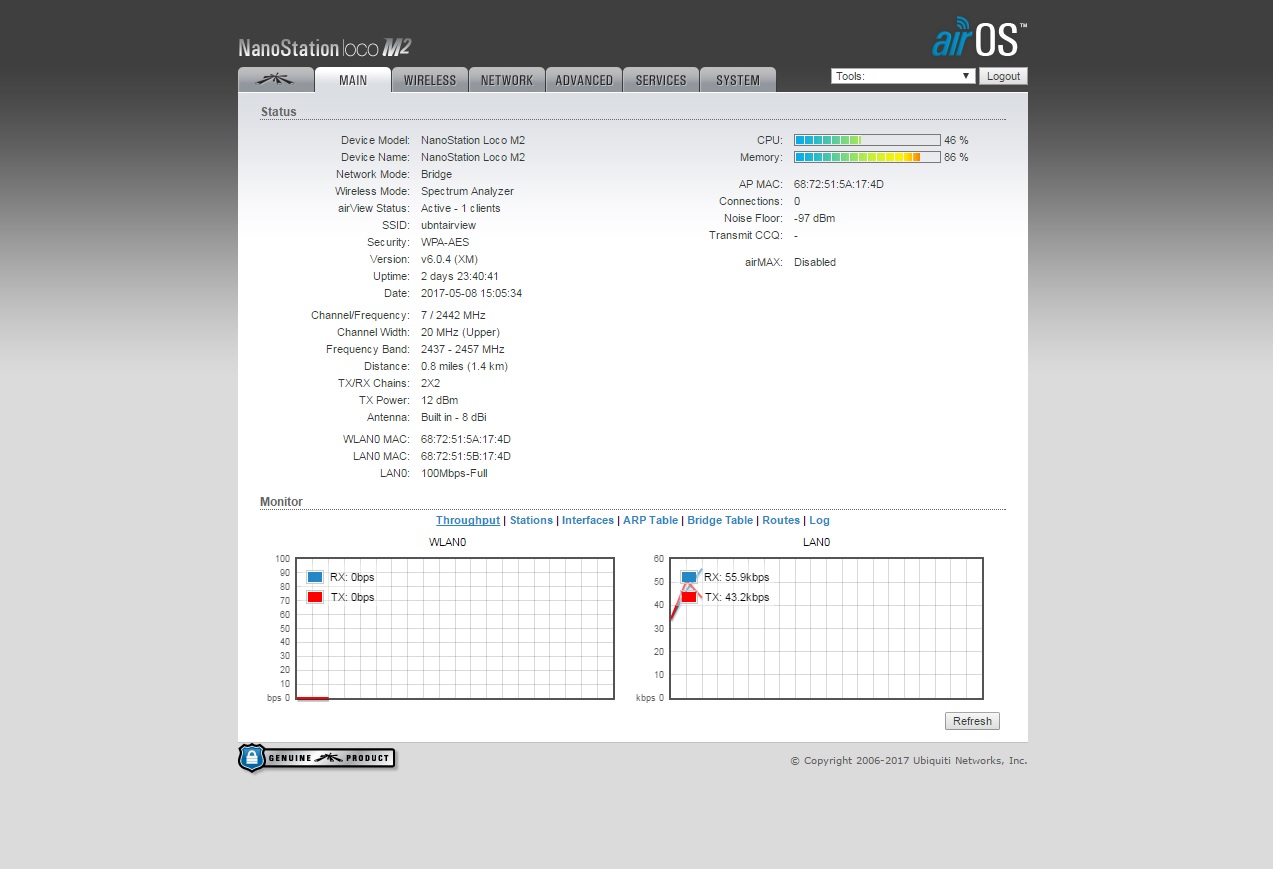Click the Genuine Product badge

(x=317, y=758)
